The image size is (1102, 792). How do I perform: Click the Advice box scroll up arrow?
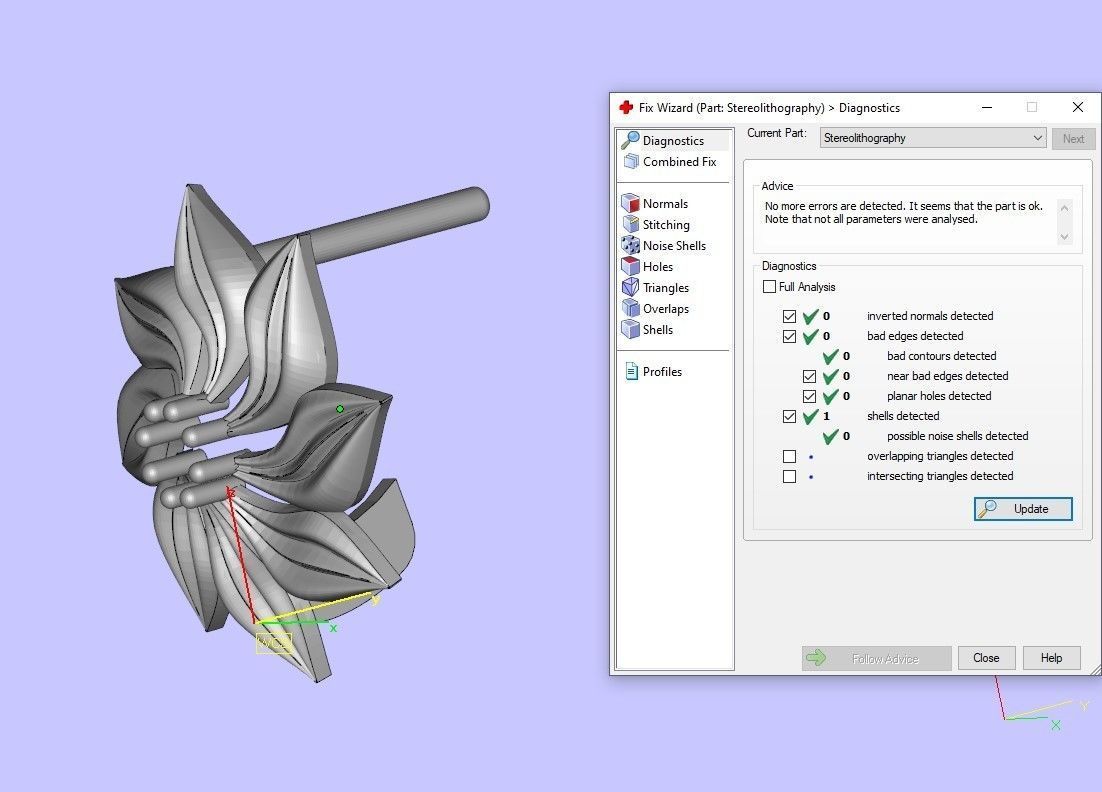1064,208
